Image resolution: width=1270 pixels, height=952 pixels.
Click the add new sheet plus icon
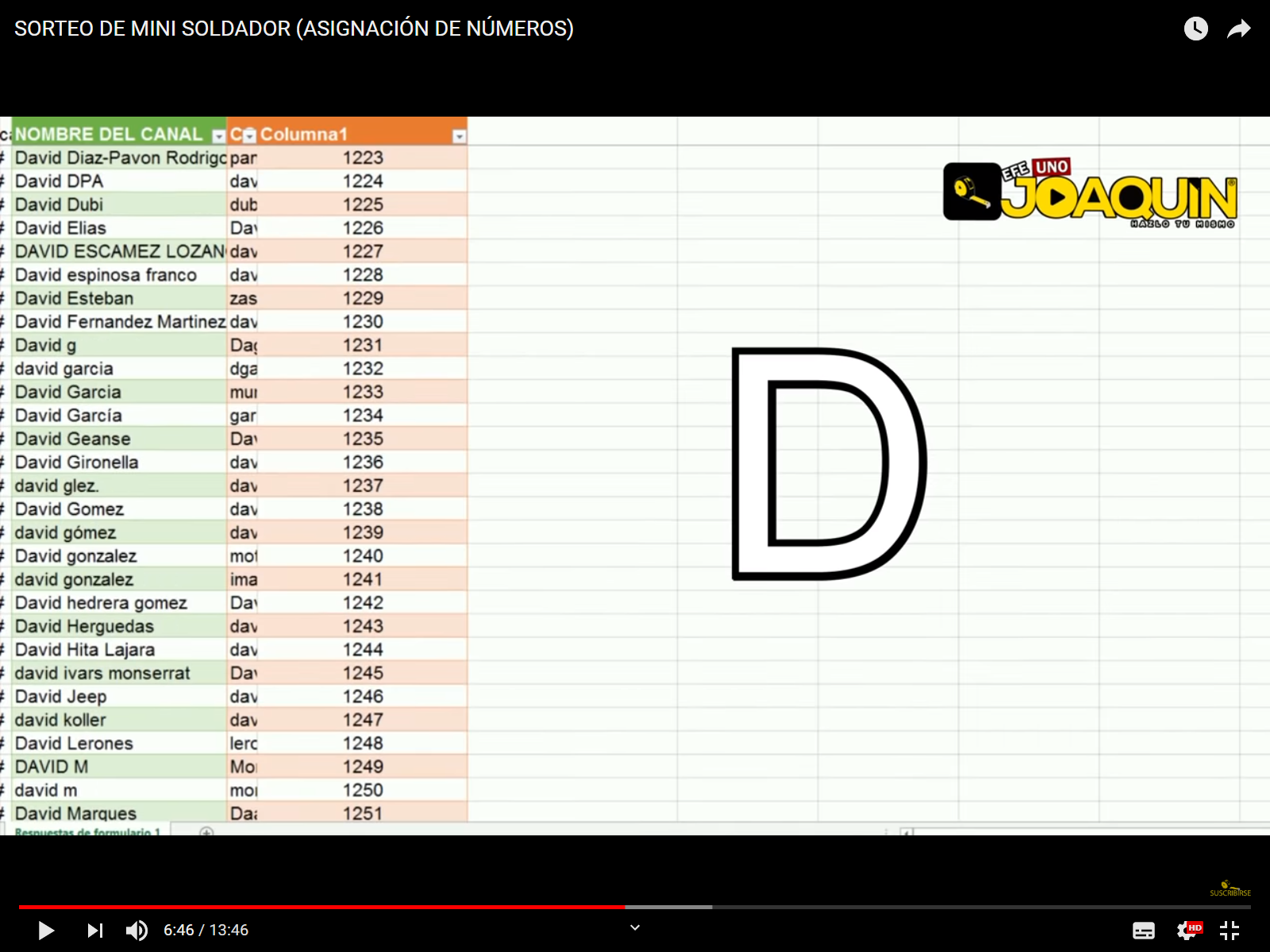tap(206, 831)
